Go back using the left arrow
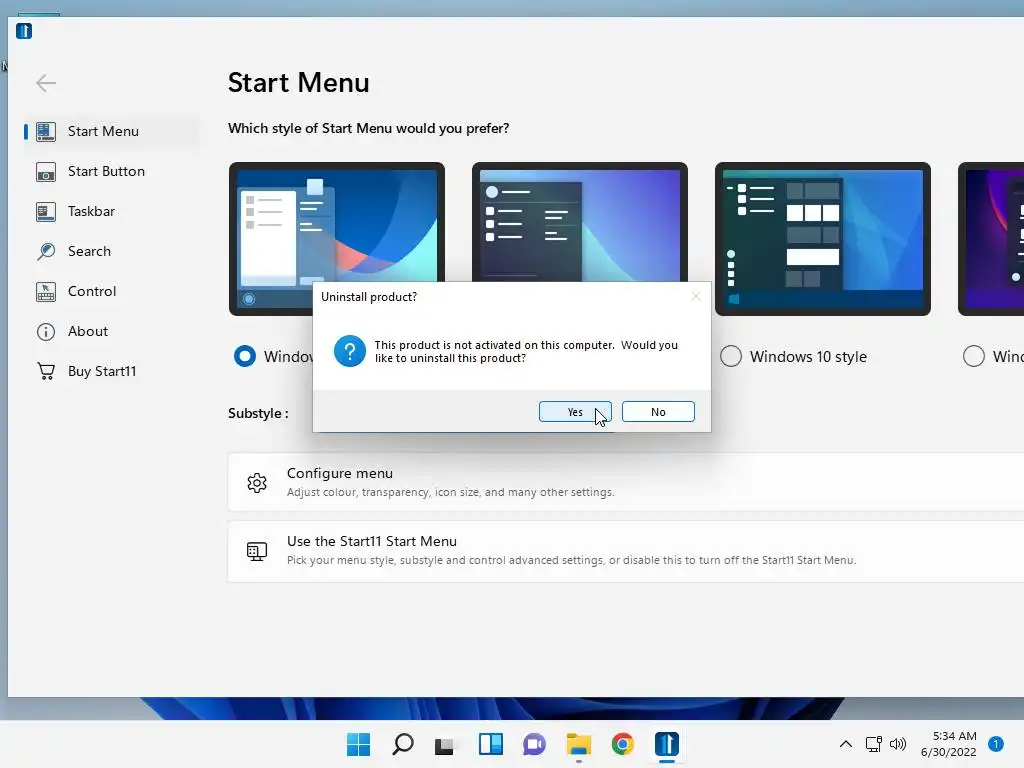Screen dimensions: 1024x768 click(x=46, y=83)
